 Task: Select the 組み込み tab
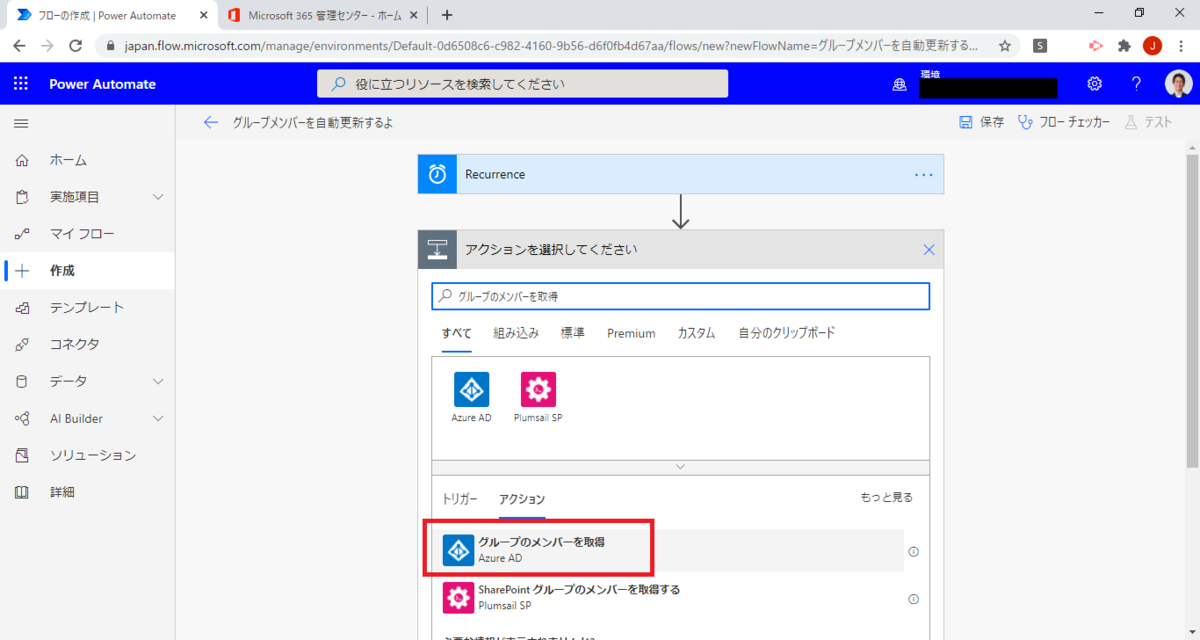coord(516,333)
